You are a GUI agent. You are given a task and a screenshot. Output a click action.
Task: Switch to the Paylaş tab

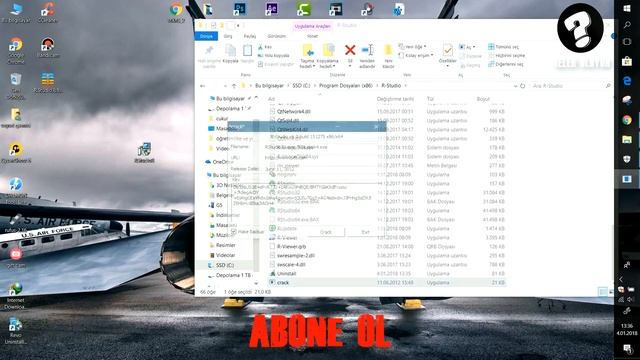pos(250,36)
